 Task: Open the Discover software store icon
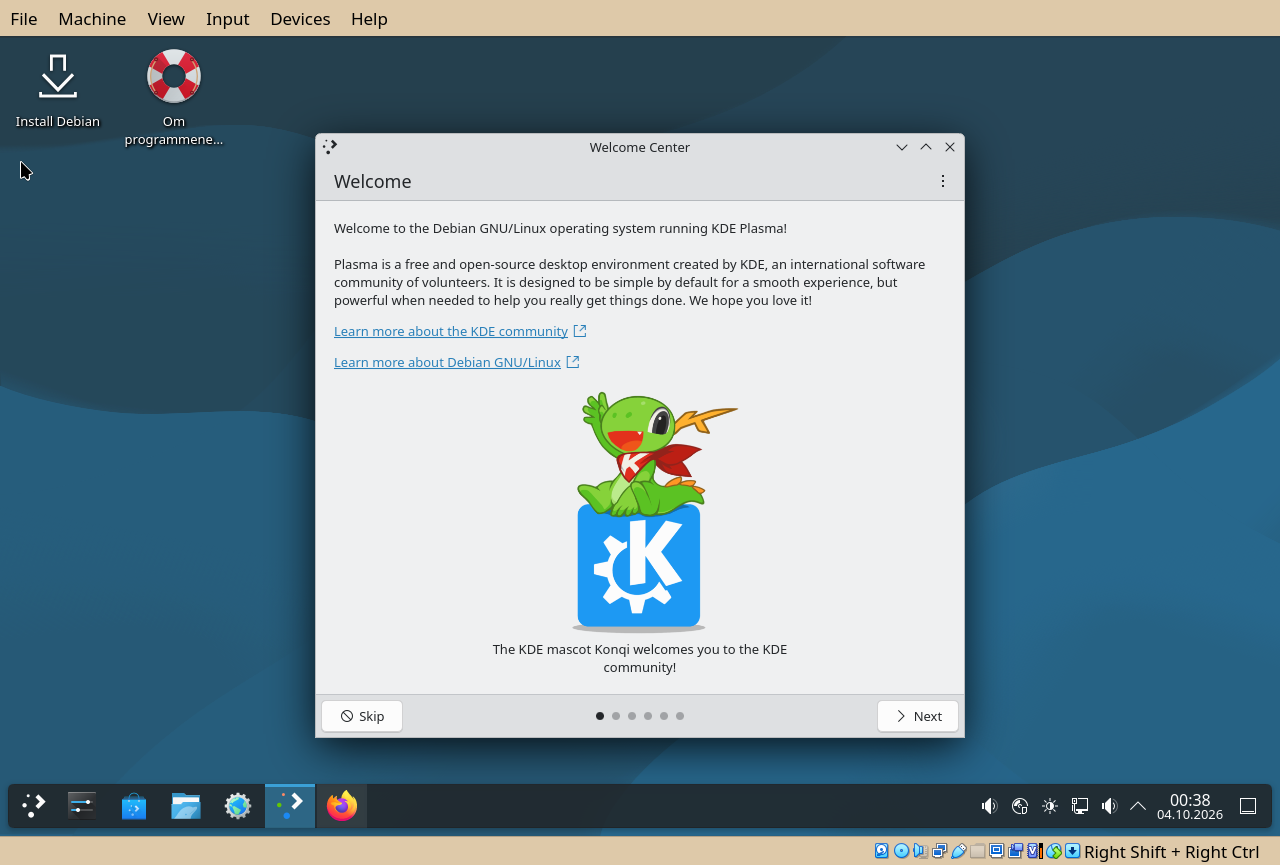pos(134,806)
